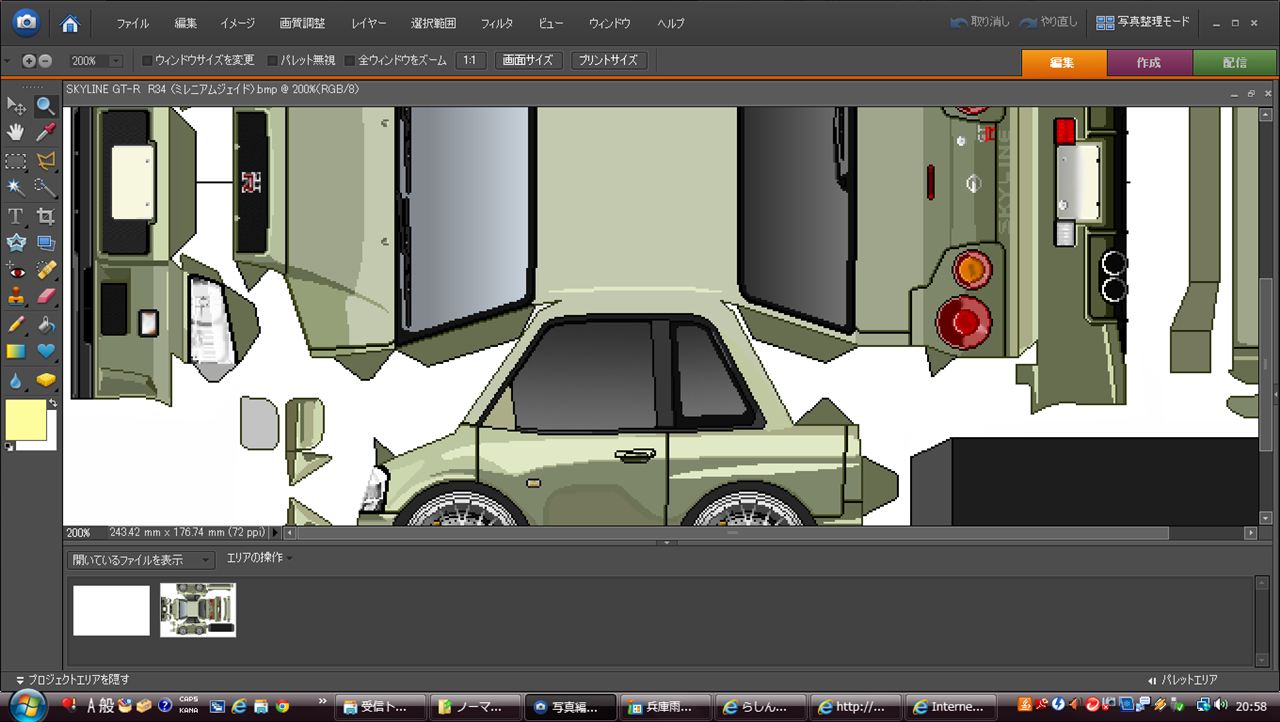Image resolution: width=1280 pixels, height=722 pixels.
Task: Enable パレット無視 checkbox
Action: click(272, 61)
